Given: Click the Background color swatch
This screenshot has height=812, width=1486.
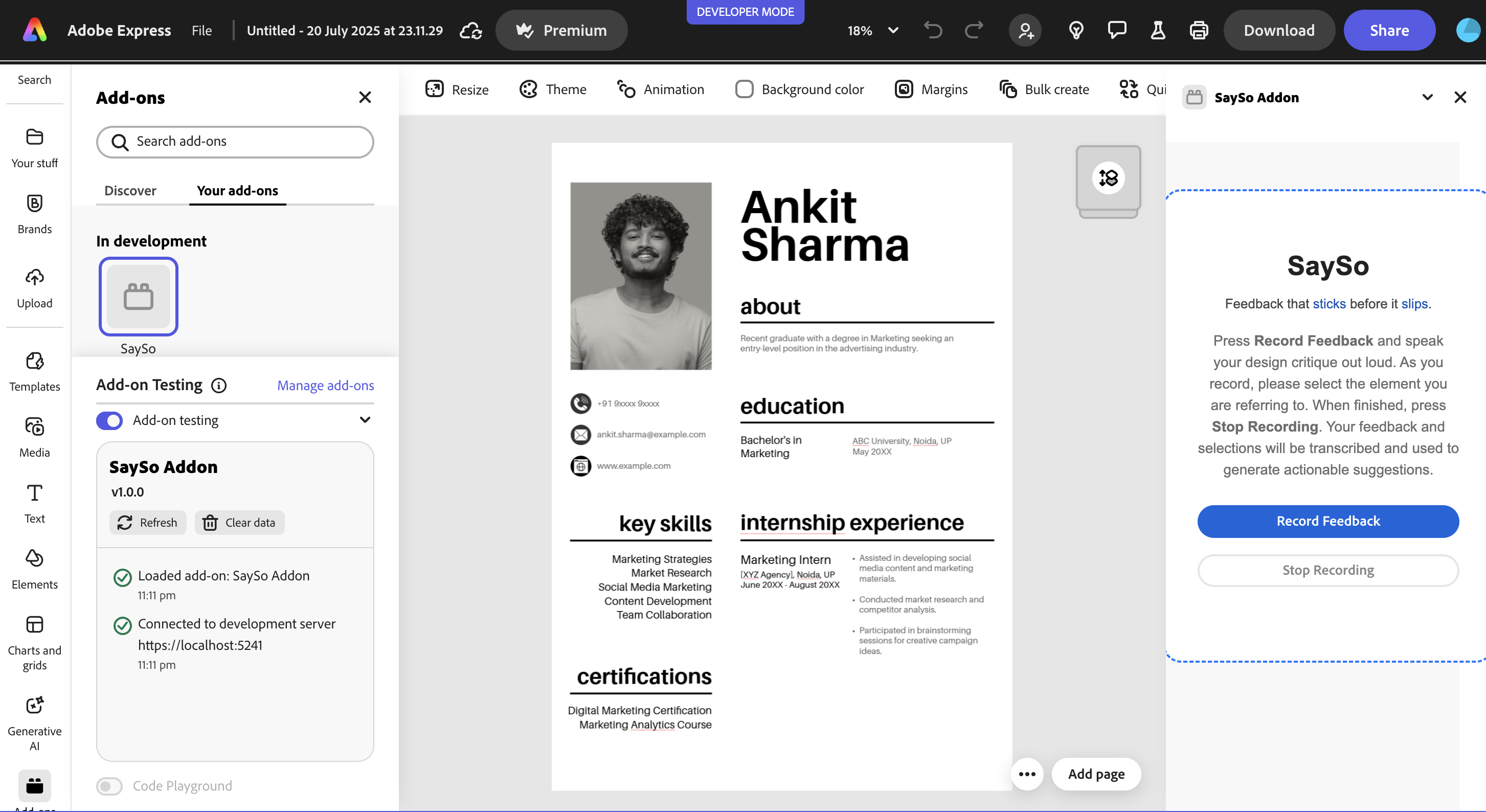Looking at the screenshot, I should click(744, 89).
